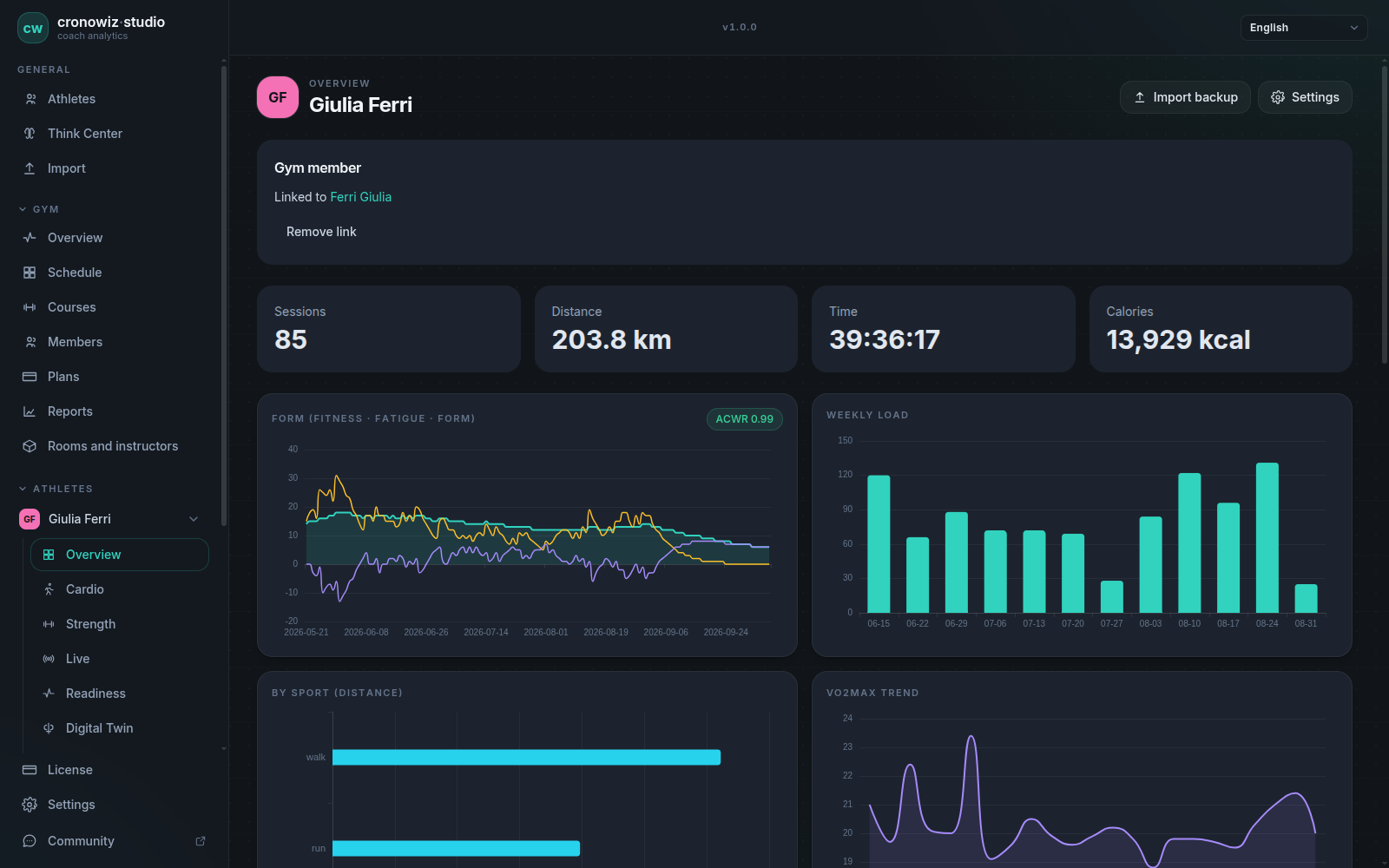Viewport: 1389px width, 868px height.
Task: Click the cronowiz studio CW logo
Action: tap(33, 28)
